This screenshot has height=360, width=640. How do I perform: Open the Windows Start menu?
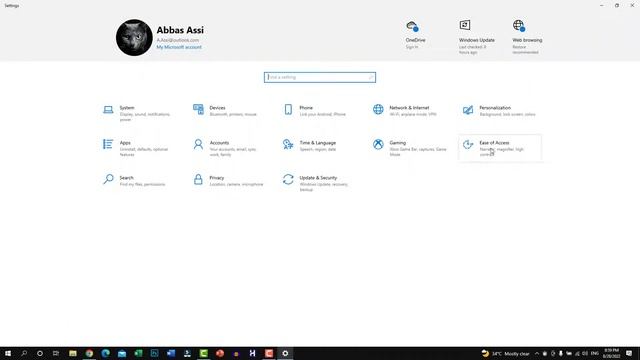(x=8, y=353)
